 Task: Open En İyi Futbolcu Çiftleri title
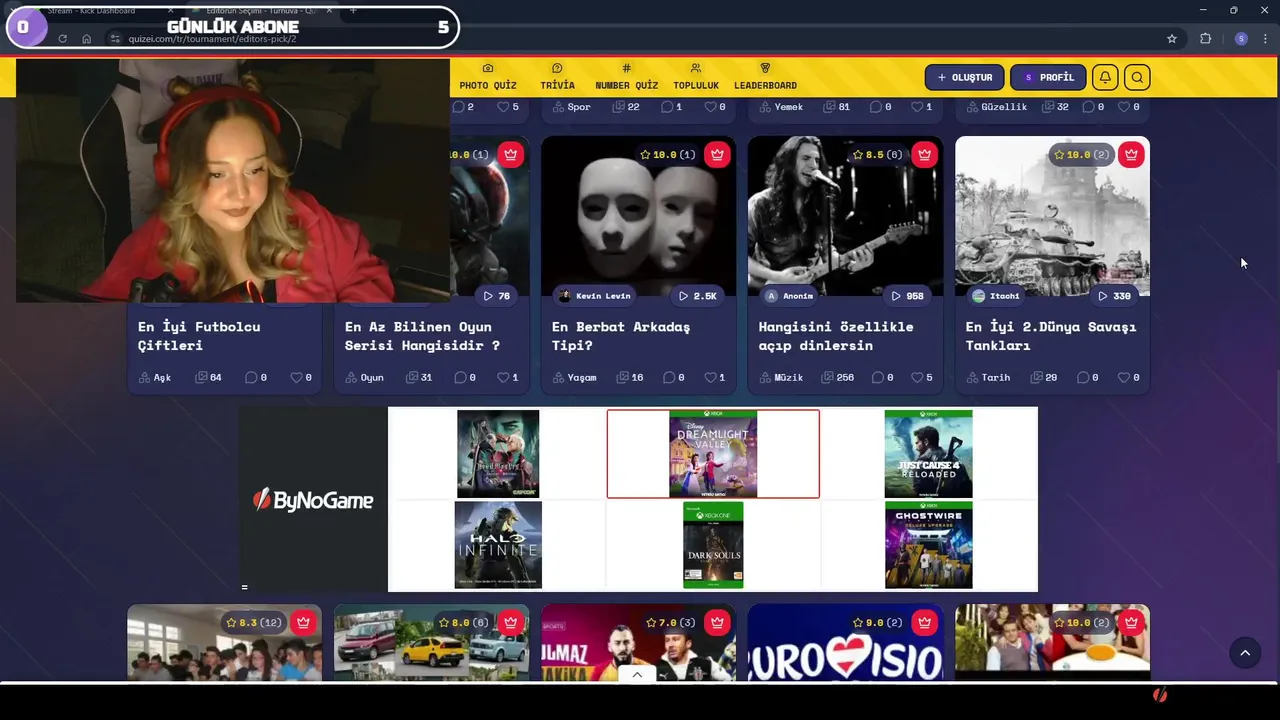[199, 336]
